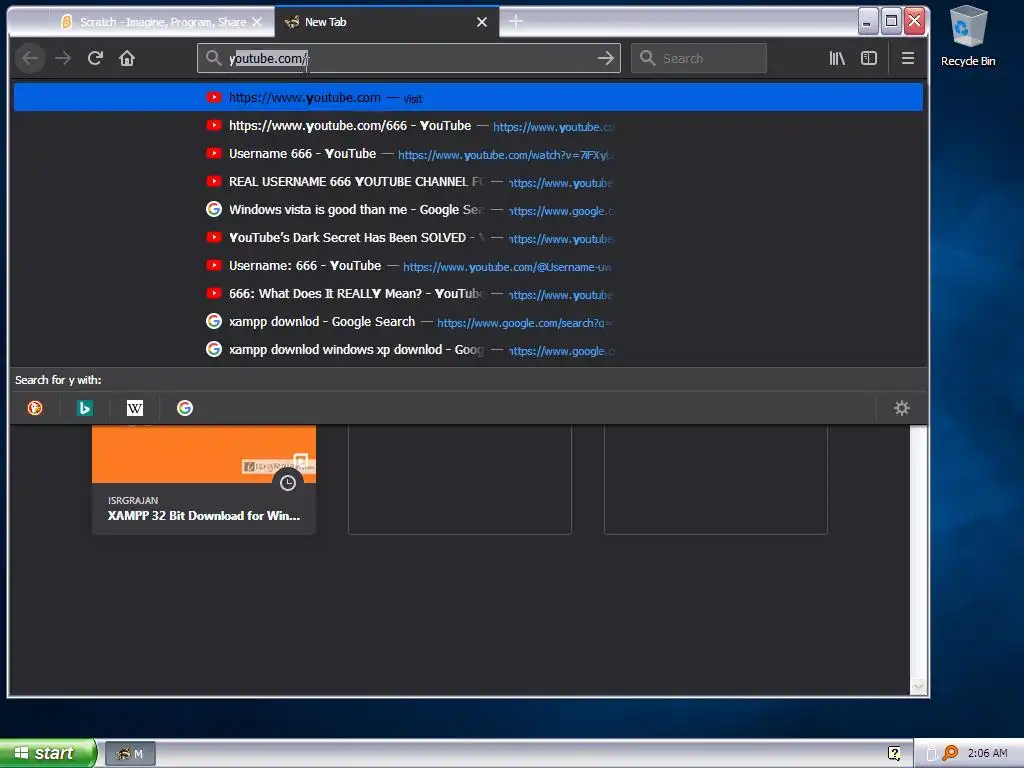The image size is (1024, 768).
Task: Search with Bing one-off icon
Action: (85, 408)
